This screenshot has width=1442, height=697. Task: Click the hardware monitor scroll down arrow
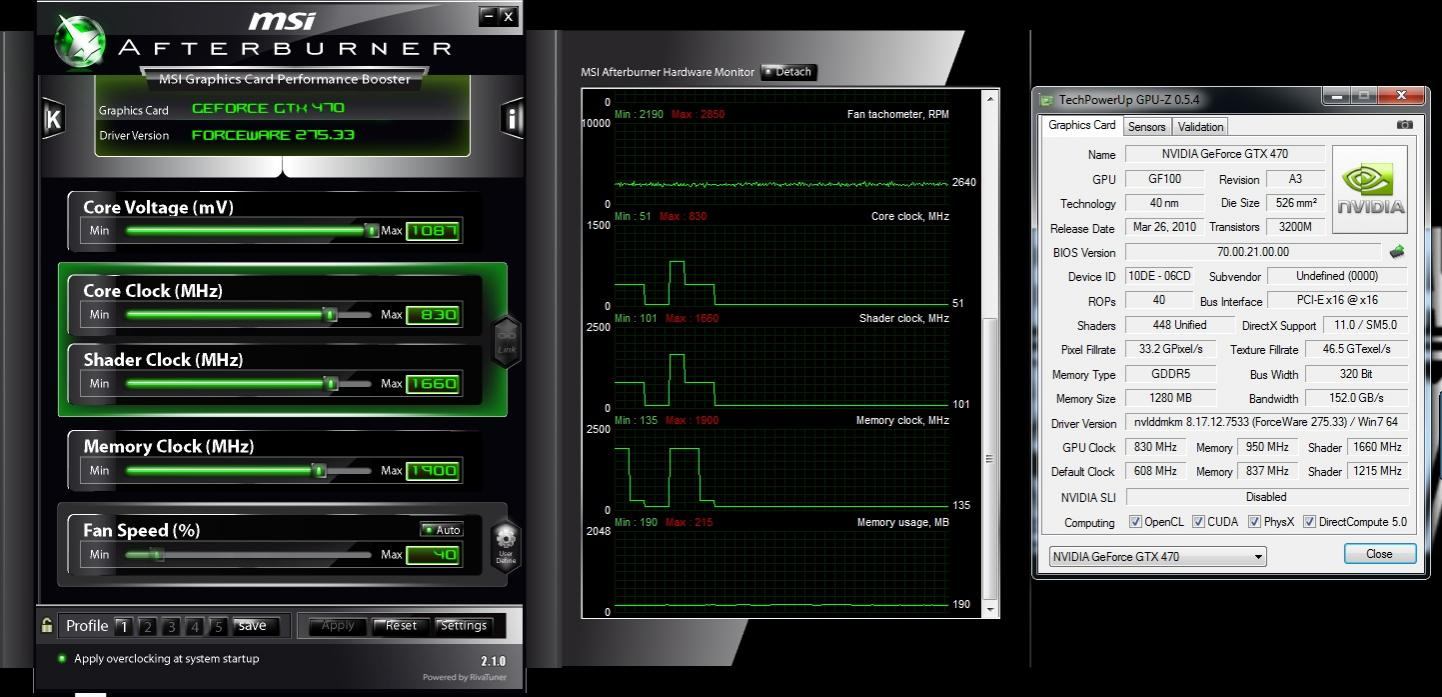point(991,608)
